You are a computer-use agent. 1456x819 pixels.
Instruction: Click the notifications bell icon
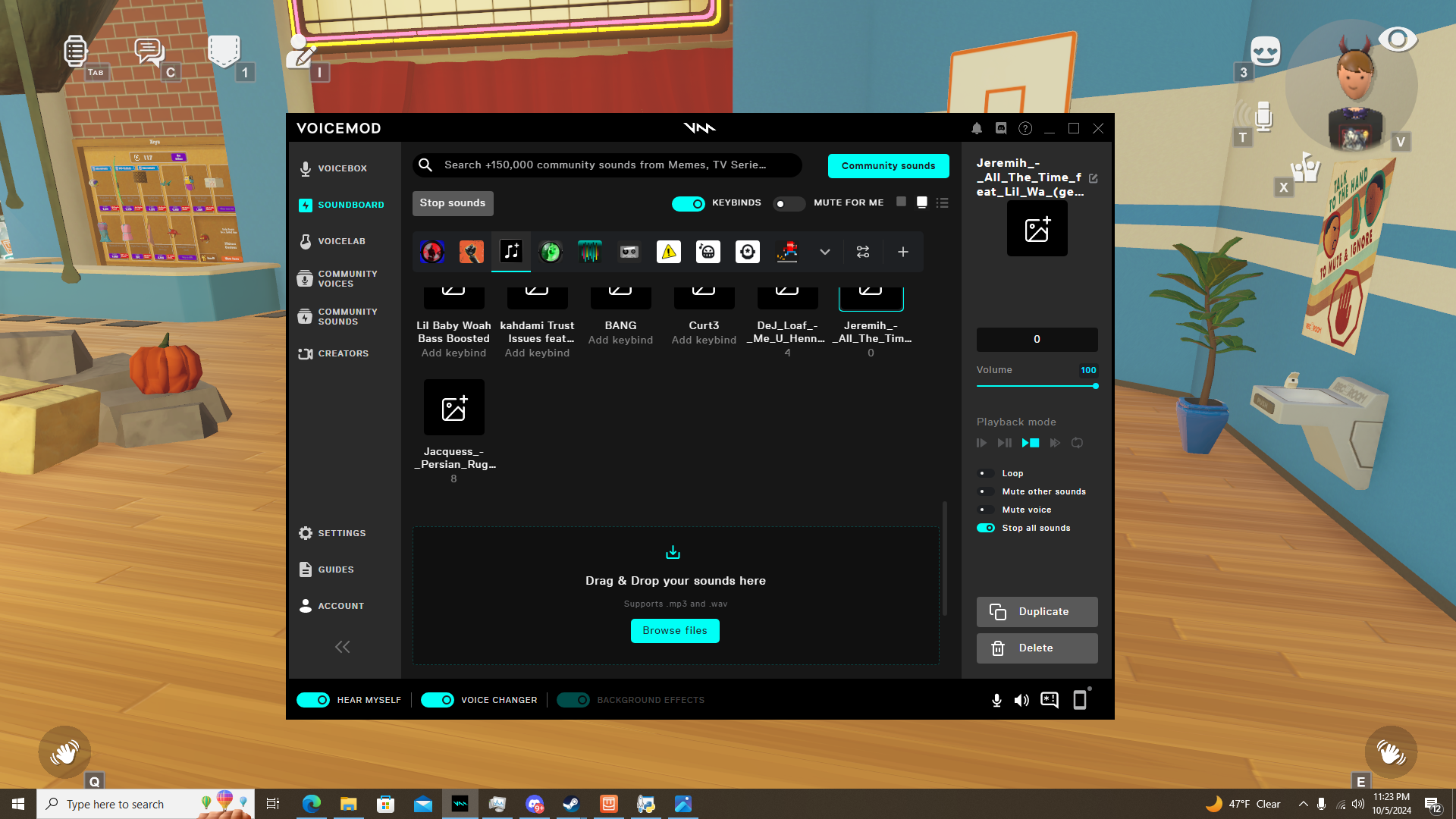[977, 129]
